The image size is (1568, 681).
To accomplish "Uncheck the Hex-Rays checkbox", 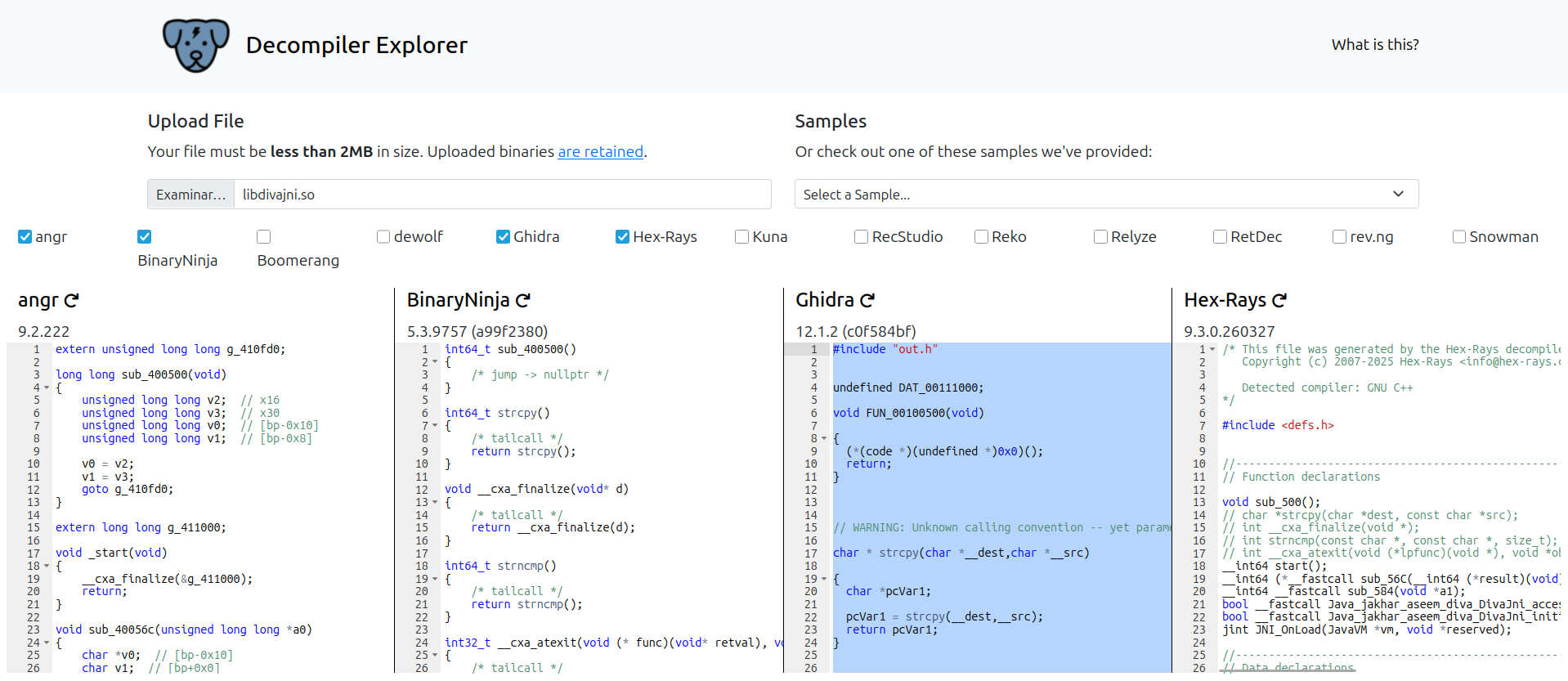I will point(622,237).
